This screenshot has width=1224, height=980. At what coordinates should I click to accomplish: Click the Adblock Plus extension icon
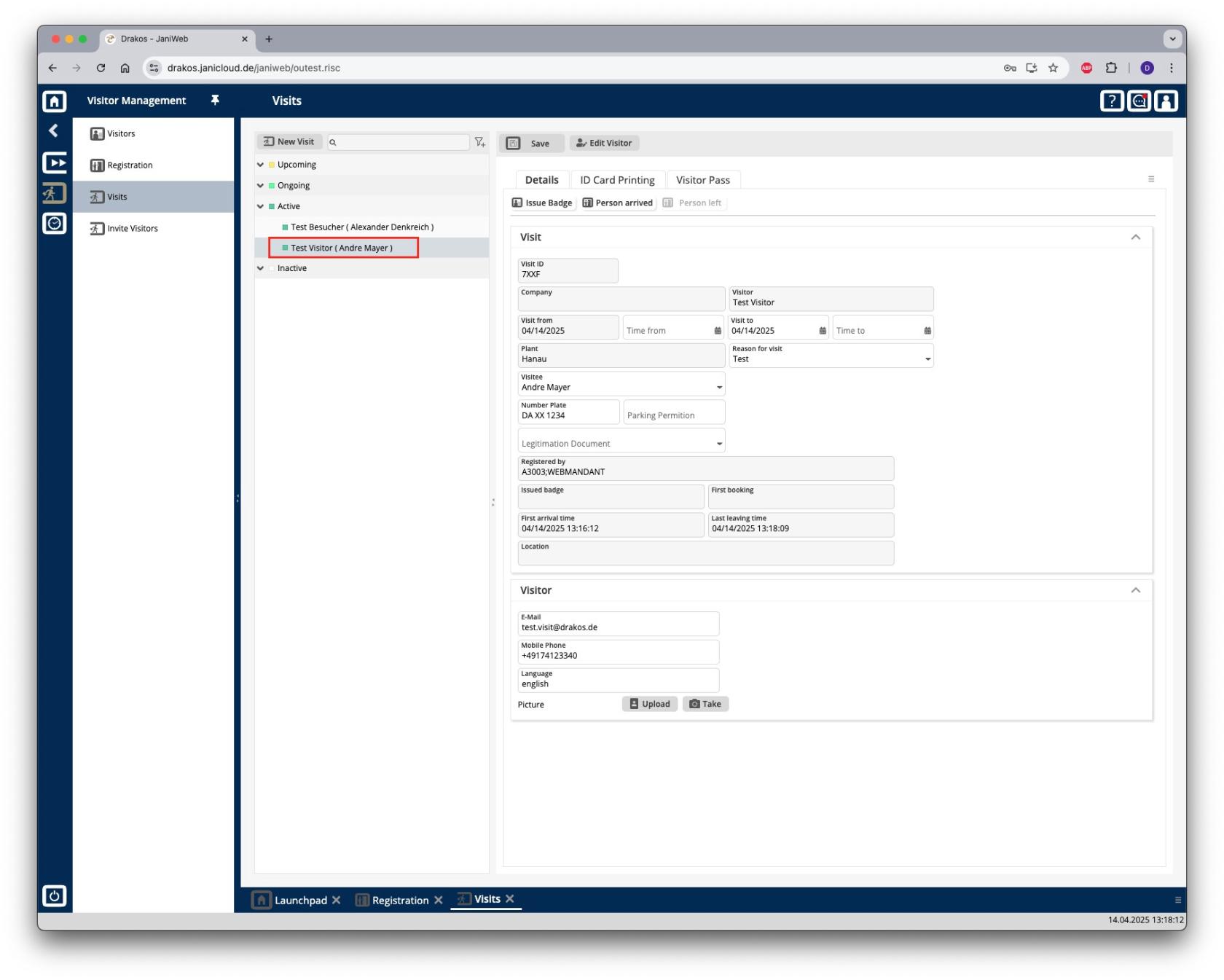coord(1086,68)
